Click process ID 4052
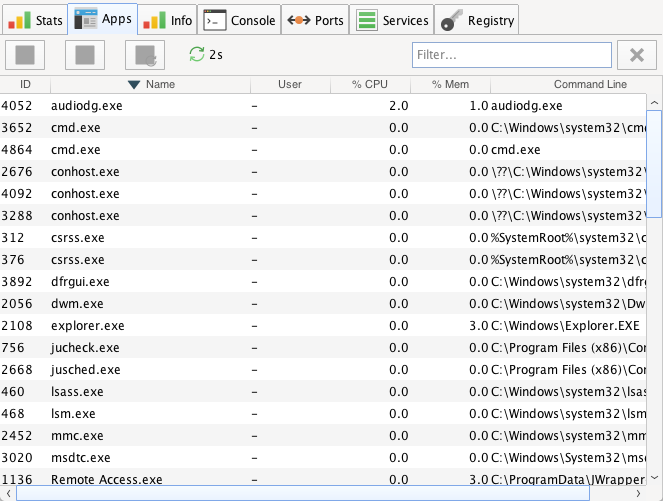Viewport: 663px width, 501px height. click(16, 106)
